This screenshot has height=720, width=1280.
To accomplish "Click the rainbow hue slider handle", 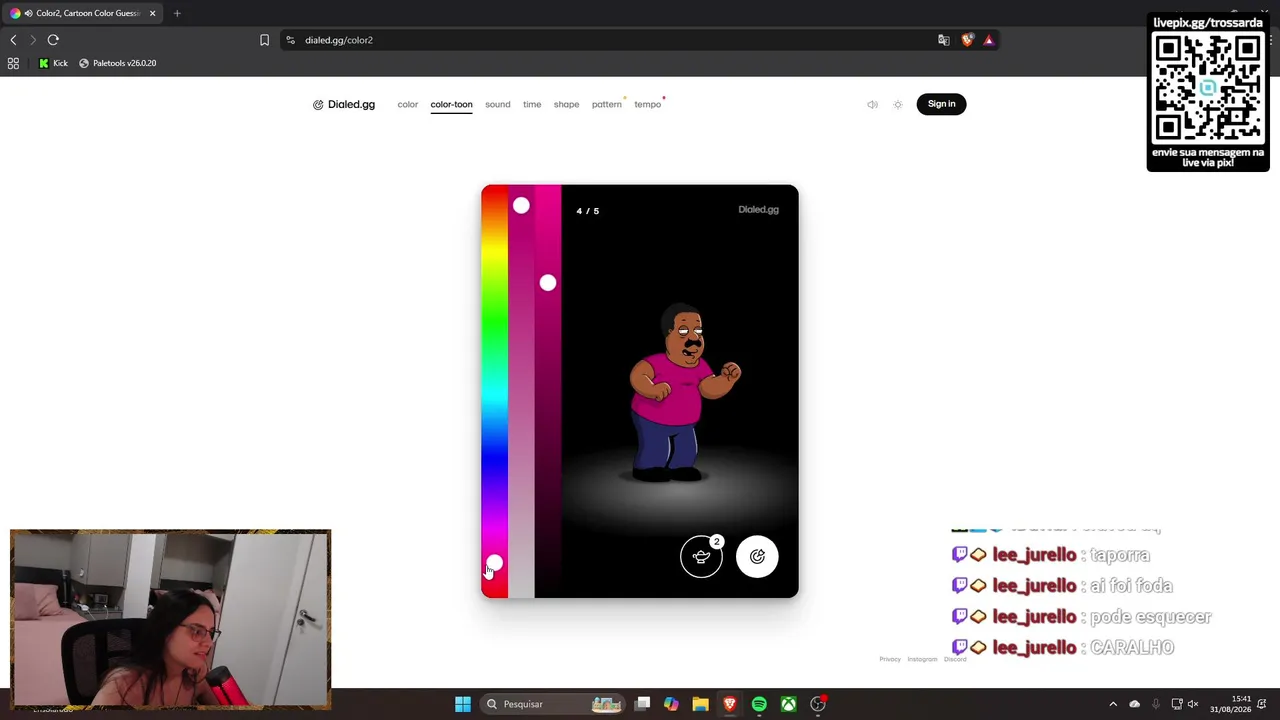I will pyautogui.click(x=494, y=564).
